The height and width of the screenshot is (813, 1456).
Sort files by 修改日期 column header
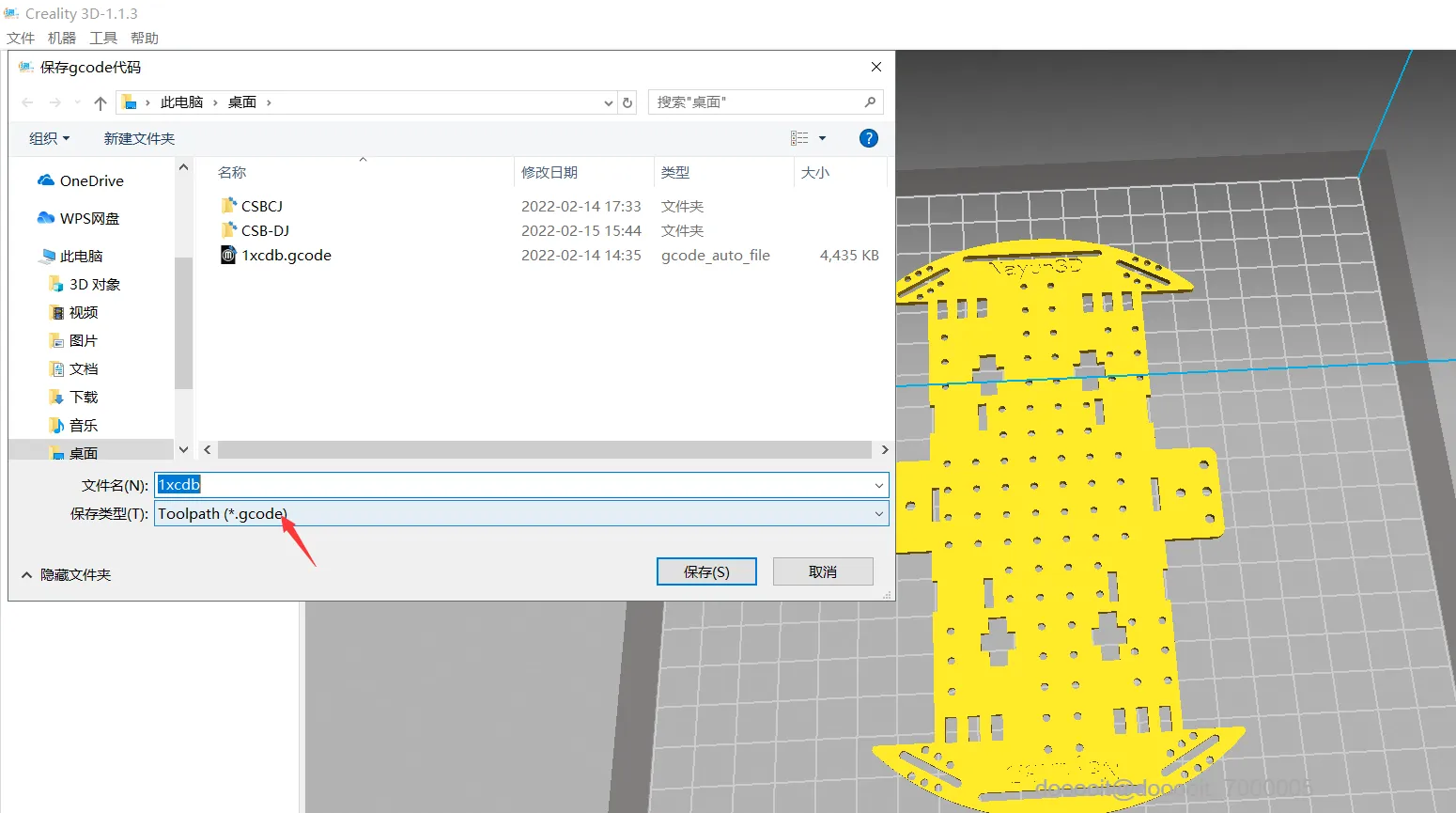point(550,173)
